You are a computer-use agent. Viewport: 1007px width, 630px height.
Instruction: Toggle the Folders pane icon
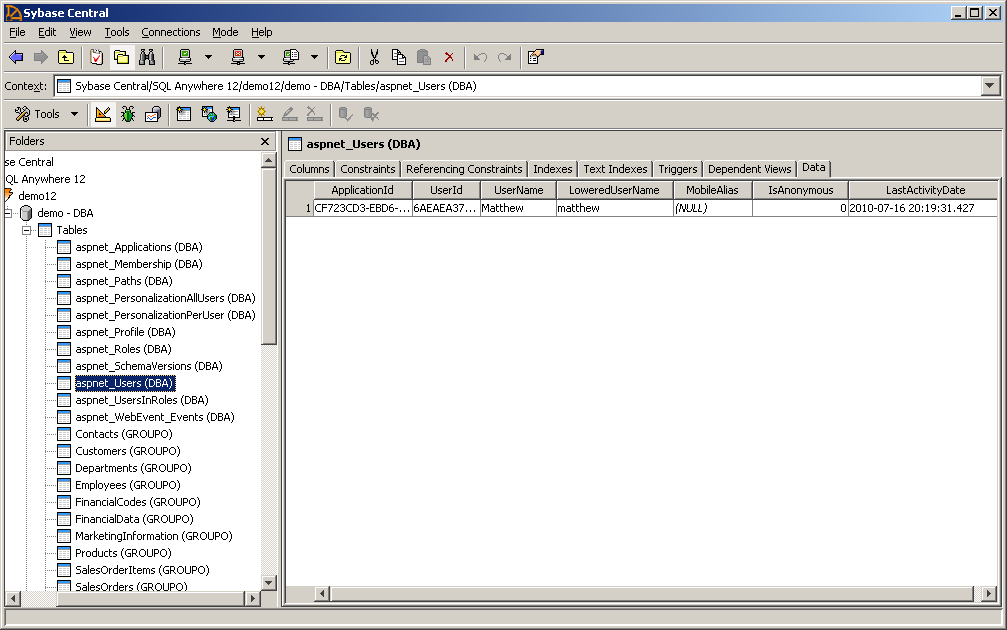[x=121, y=57]
